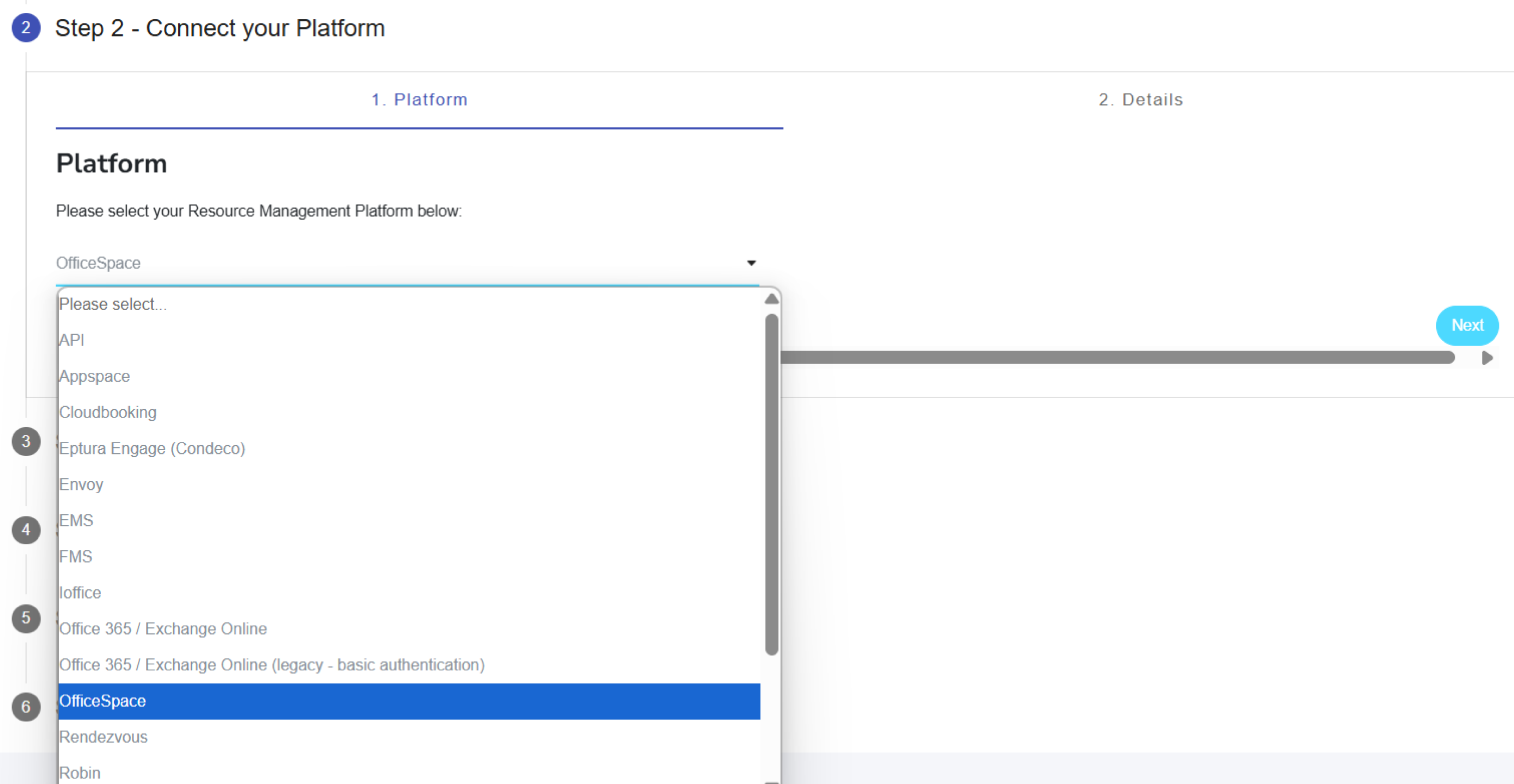
Task: Click the horizontal scrollbar right arrow
Action: click(1487, 358)
